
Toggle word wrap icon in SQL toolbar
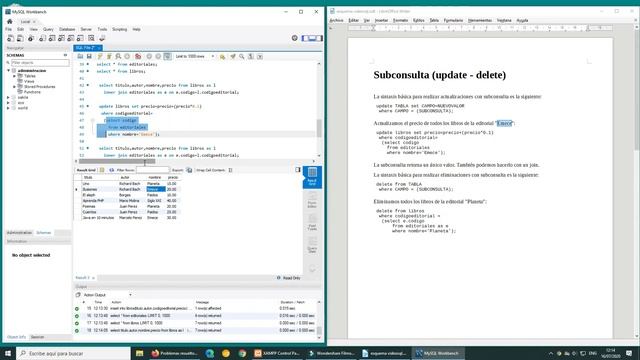(x=260, y=56)
